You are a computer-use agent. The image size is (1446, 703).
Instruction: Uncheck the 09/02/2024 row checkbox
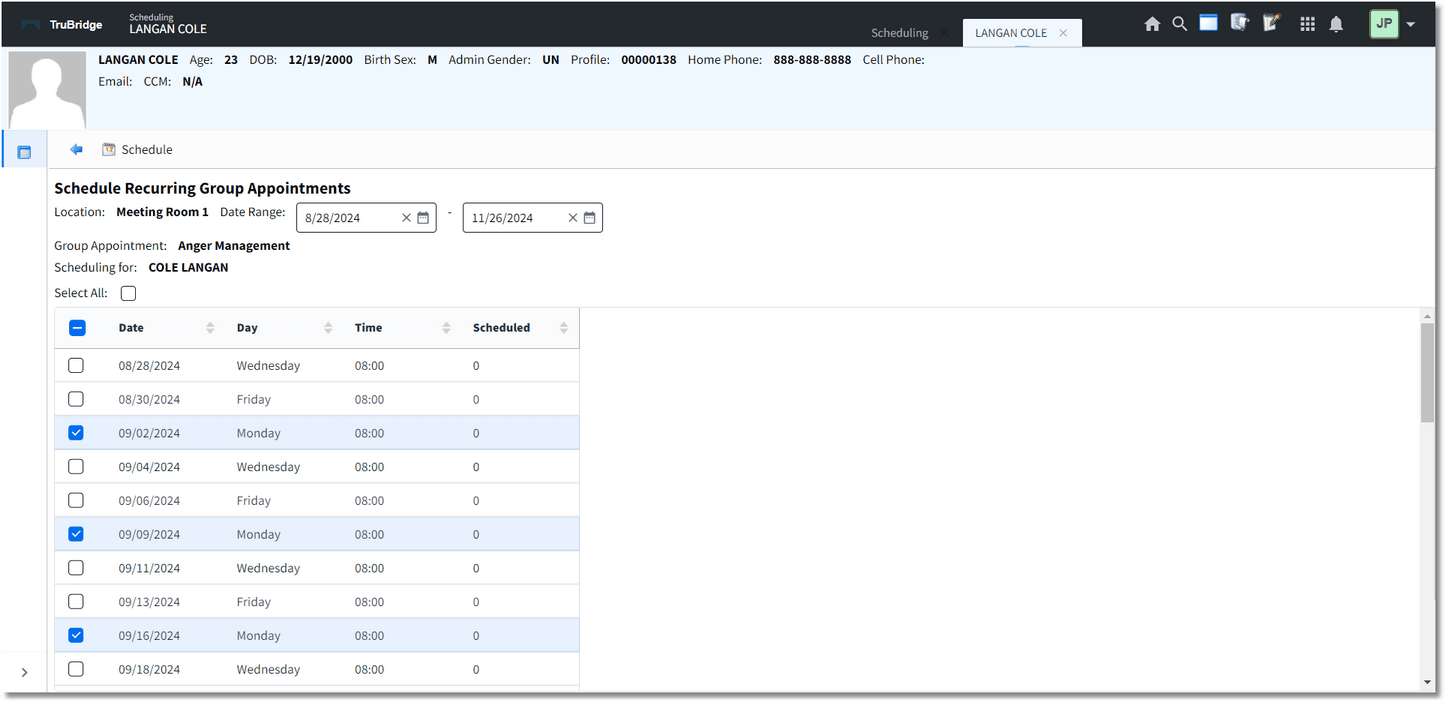tap(76, 433)
